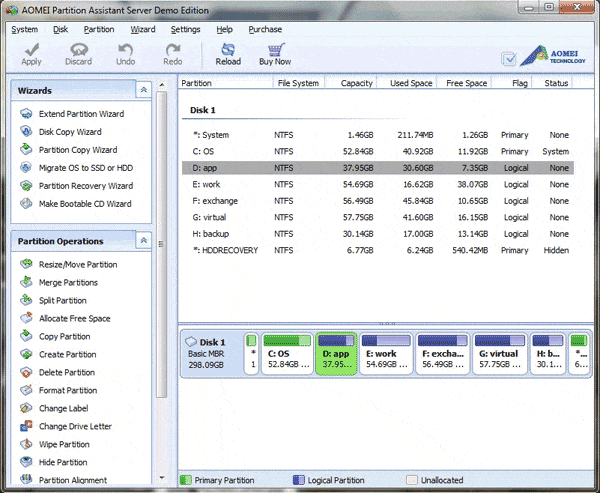600x493 pixels.
Task: Click the Hide Partition icon
Action: pos(26,462)
